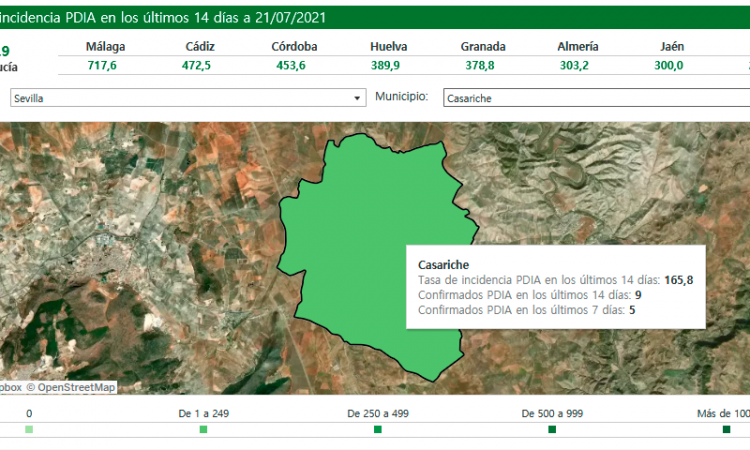Select the 'De 1 a 249' legend swatch

tap(203, 429)
